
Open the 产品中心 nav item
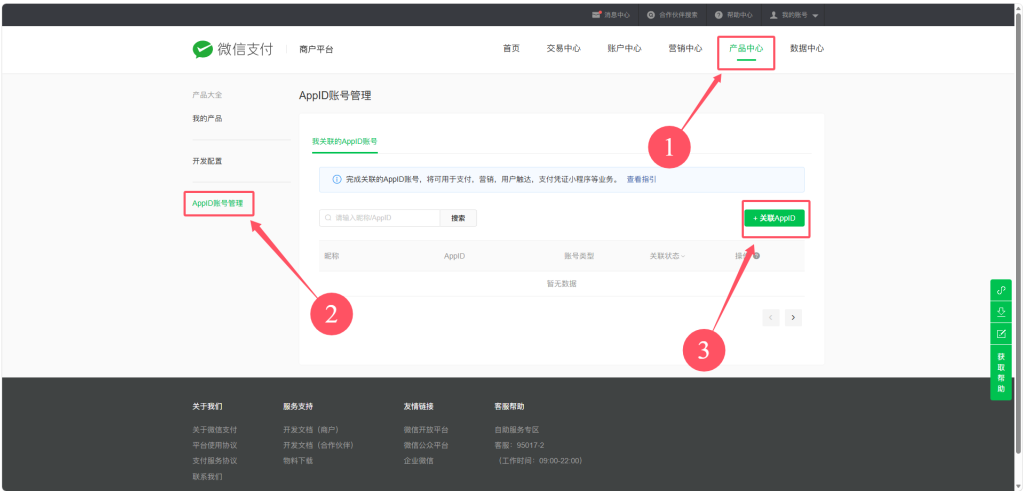click(746, 48)
